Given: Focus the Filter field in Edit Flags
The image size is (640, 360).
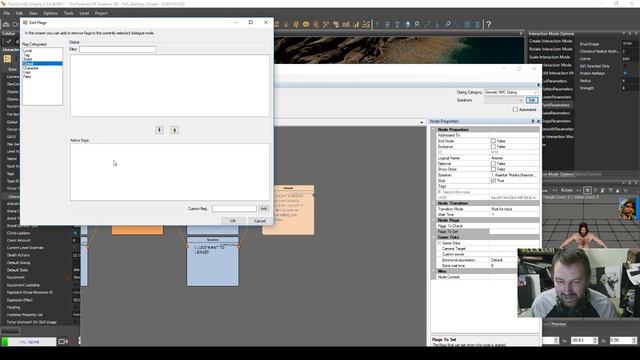Looking at the screenshot, I should pyautogui.click(x=117, y=49).
